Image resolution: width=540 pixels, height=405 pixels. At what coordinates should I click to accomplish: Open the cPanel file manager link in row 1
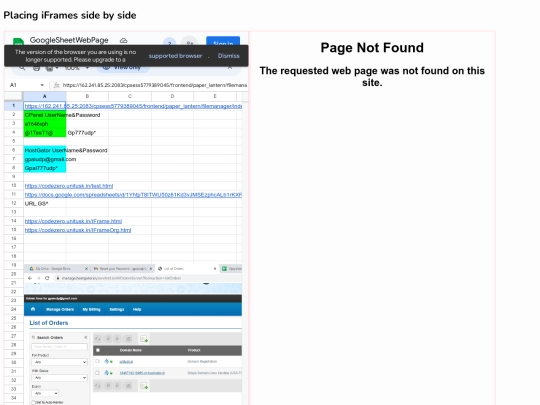(133, 106)
